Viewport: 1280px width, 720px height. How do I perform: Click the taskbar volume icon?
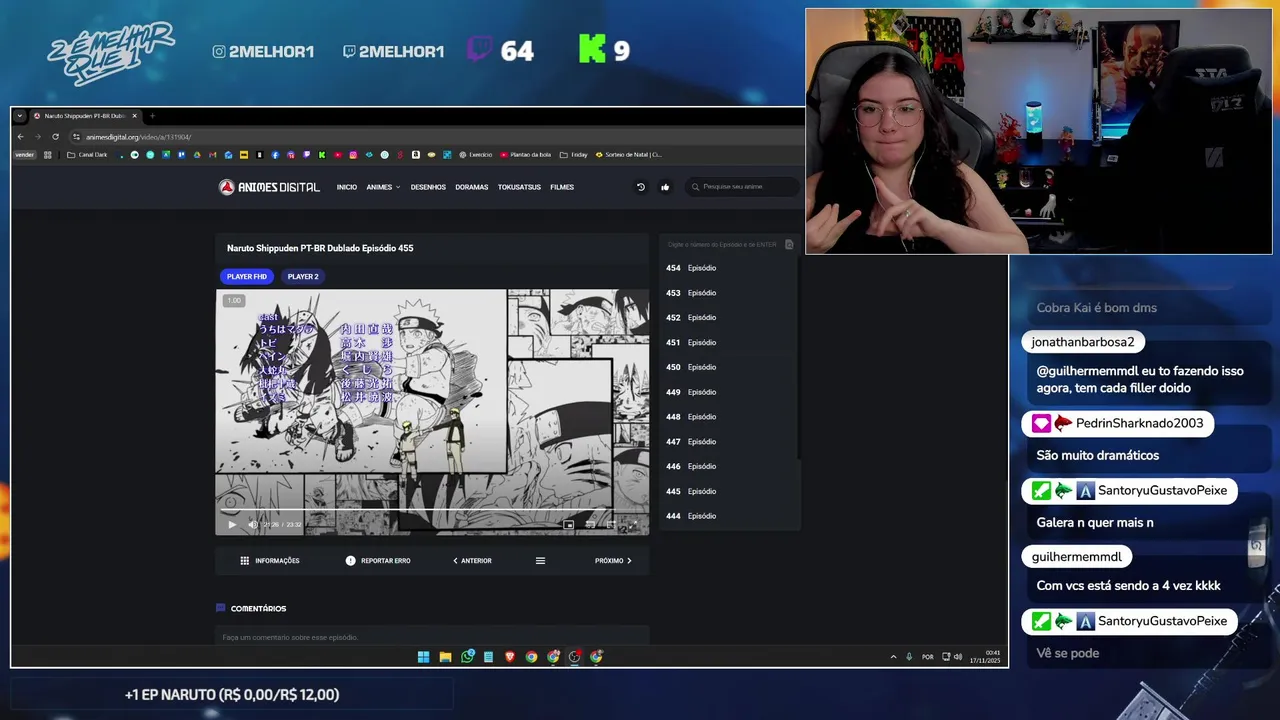coord(958,657)
